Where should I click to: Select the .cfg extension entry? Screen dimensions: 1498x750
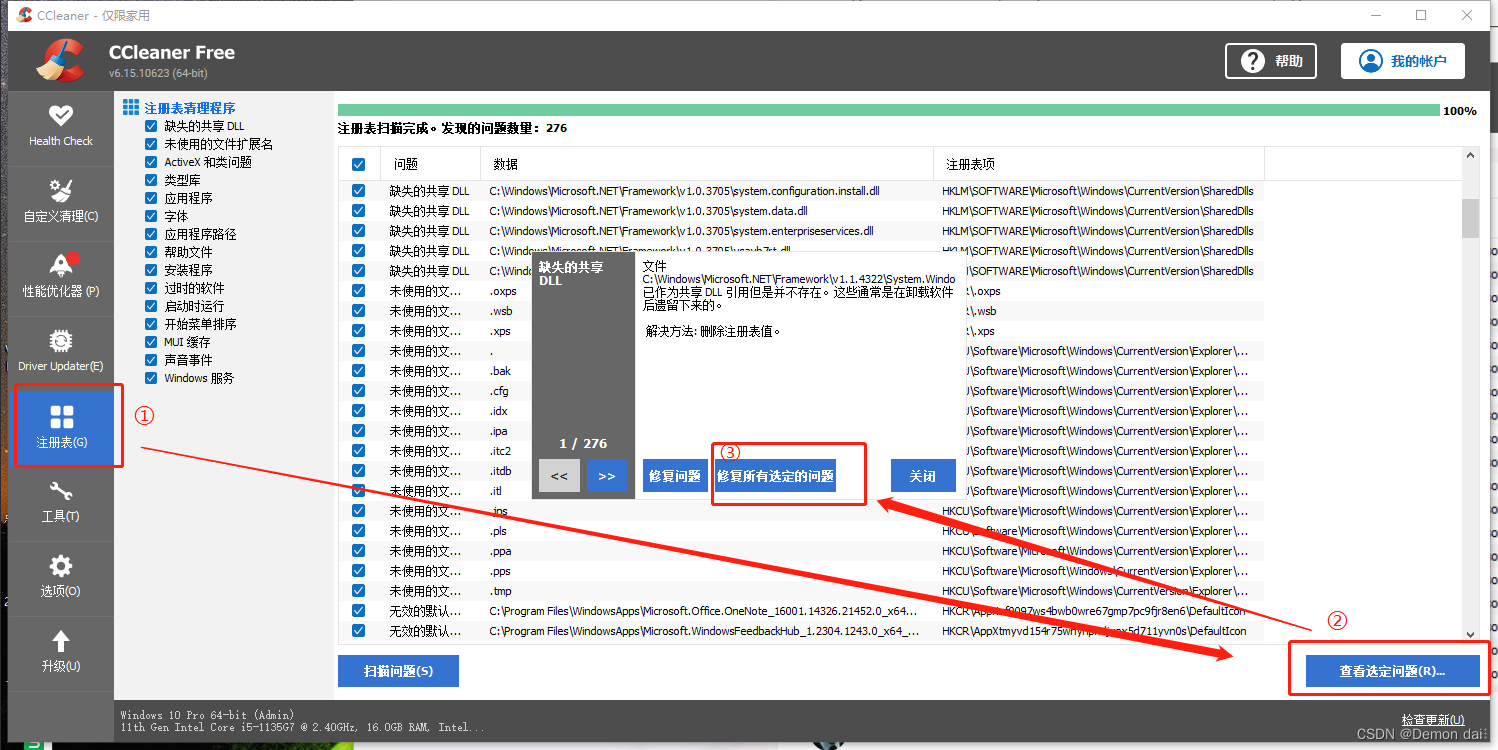pos(499,391)
